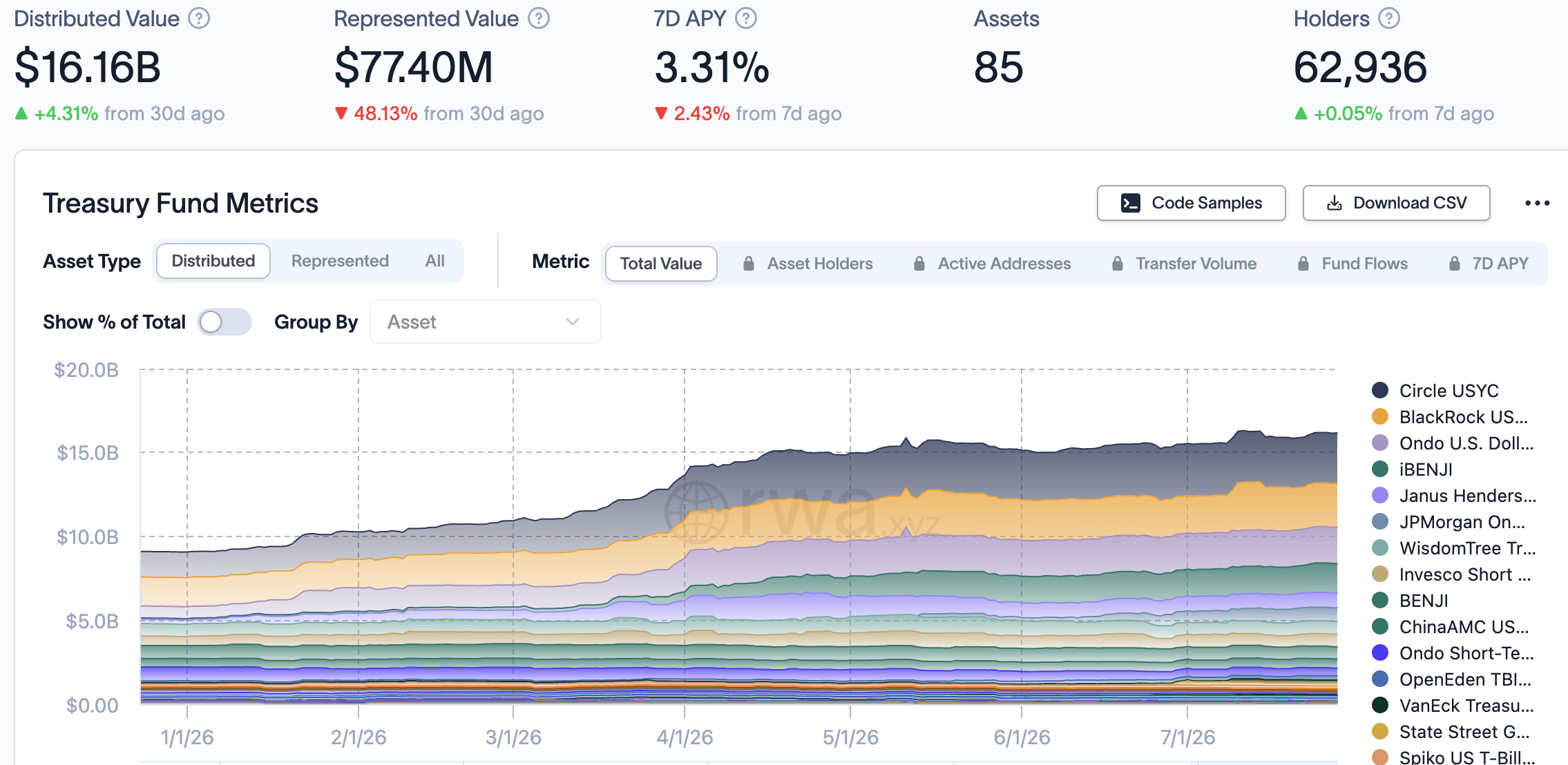Click the Download CSV button

pos(1396,203)
